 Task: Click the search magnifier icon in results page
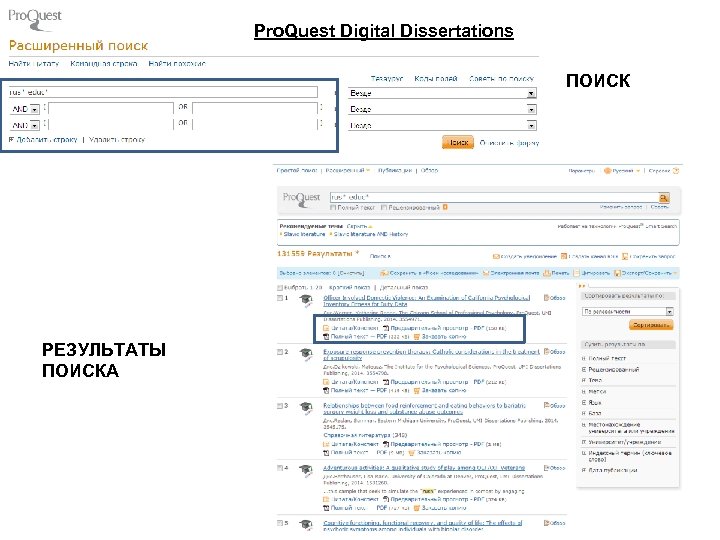click(664, 198)
